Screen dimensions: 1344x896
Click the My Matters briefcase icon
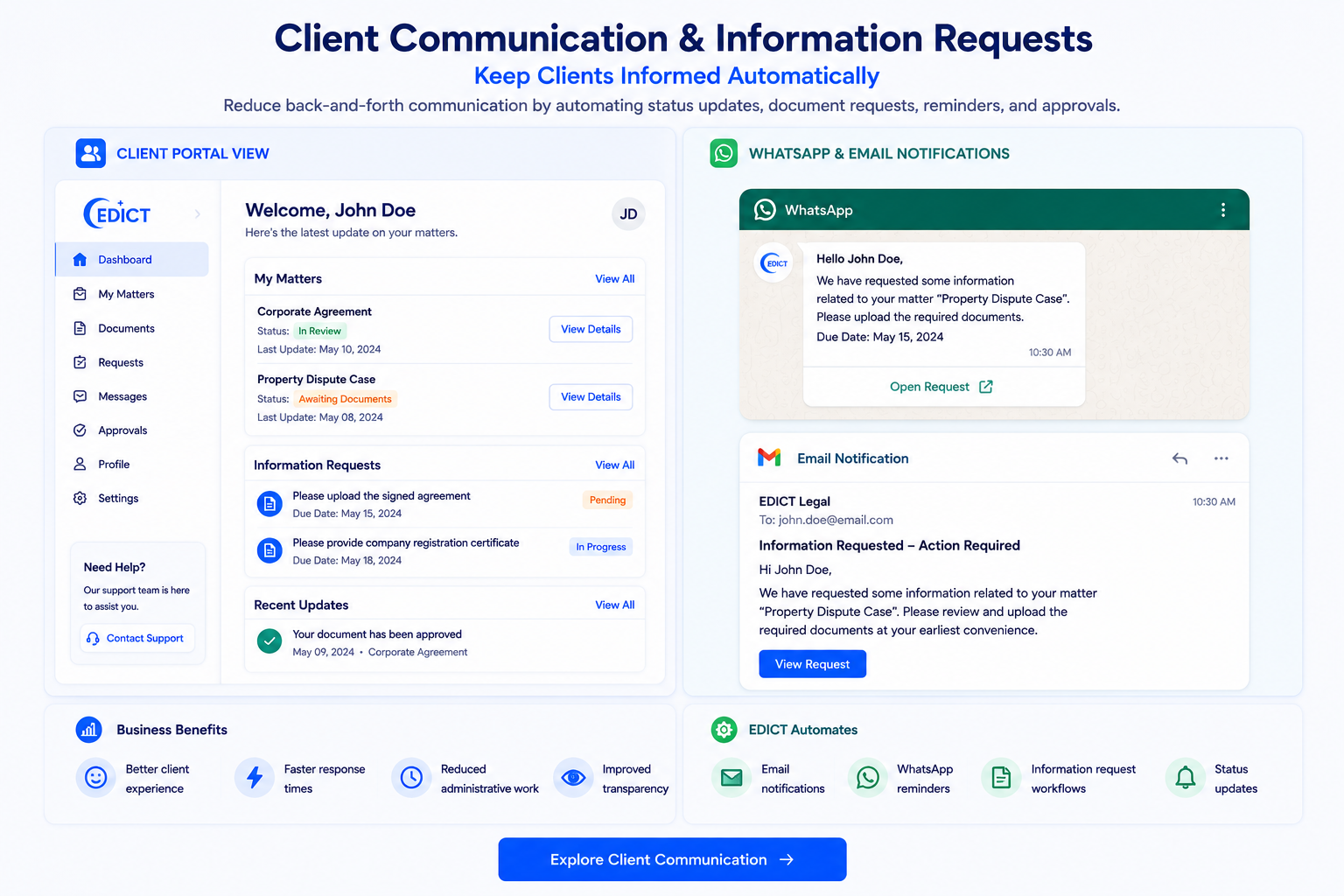pyautogui.click(x=80, y=294)
